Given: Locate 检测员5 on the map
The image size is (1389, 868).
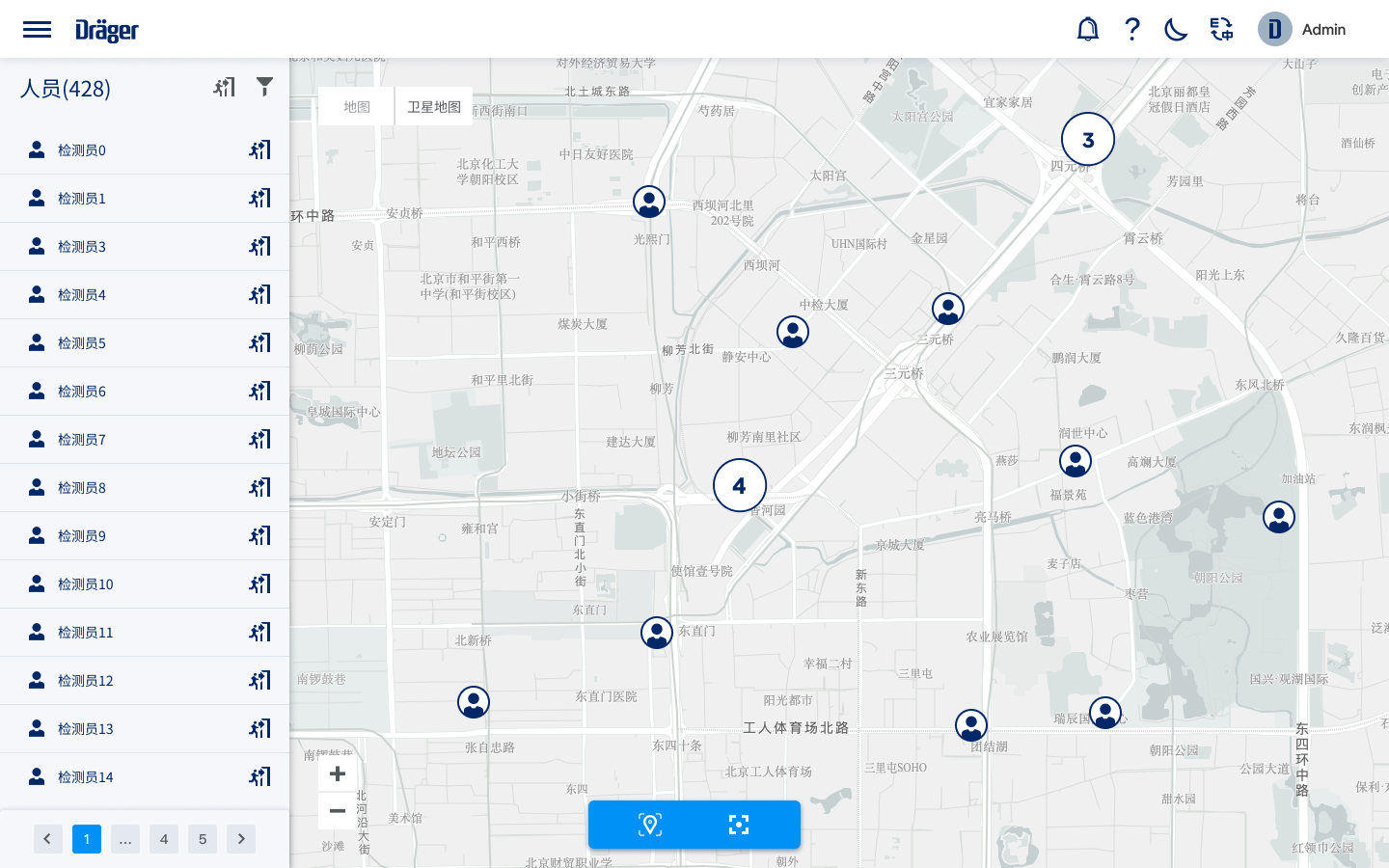Looking at the screenshot, I should 259,343.
